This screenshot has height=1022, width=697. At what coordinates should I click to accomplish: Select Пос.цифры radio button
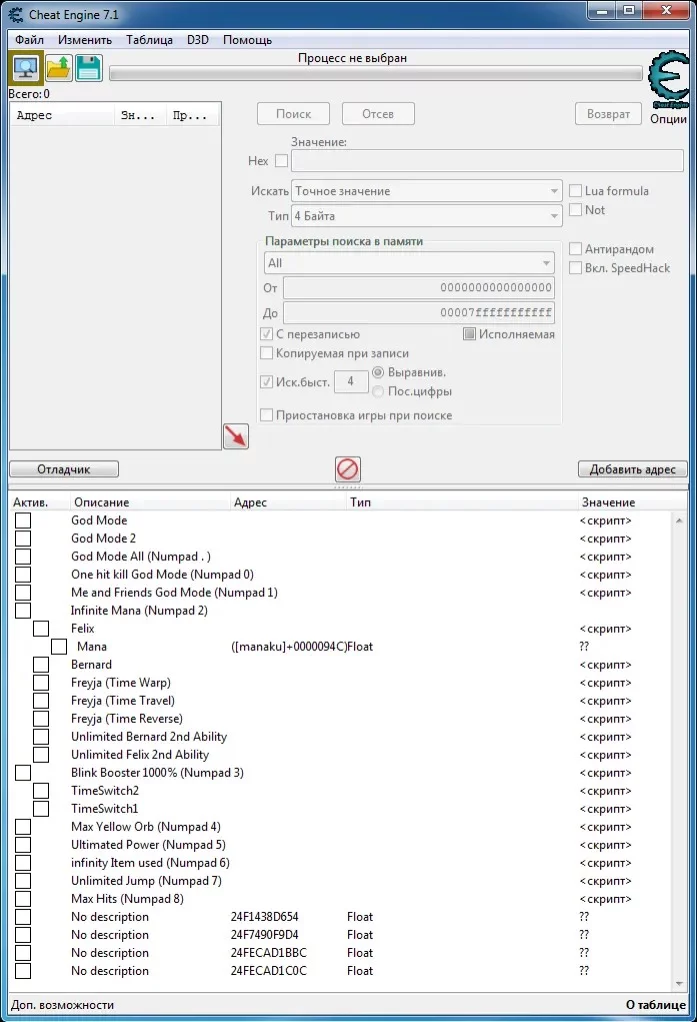pos(378,392)
